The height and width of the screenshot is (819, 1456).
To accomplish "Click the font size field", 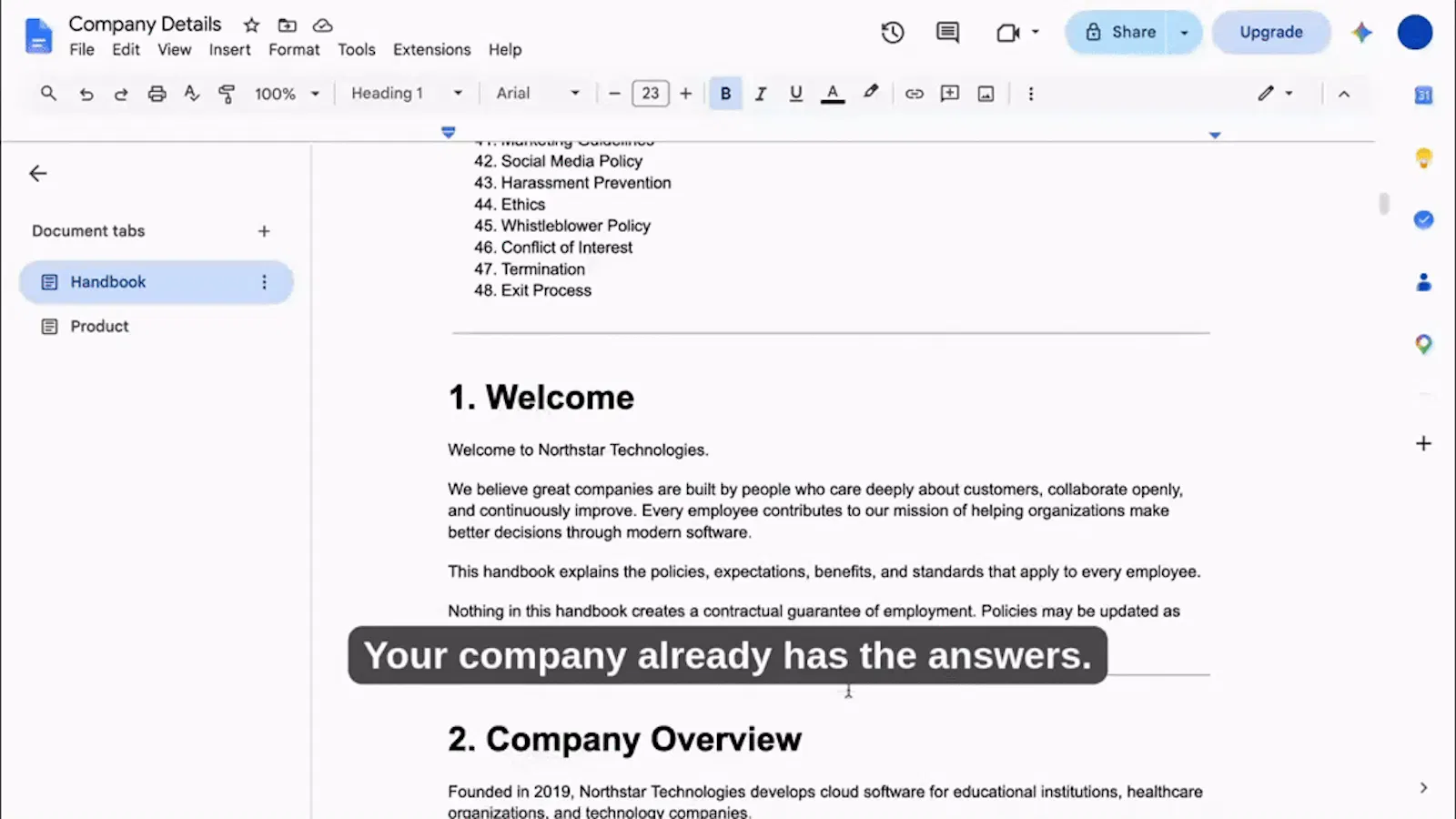I will [x=651, y=94].
